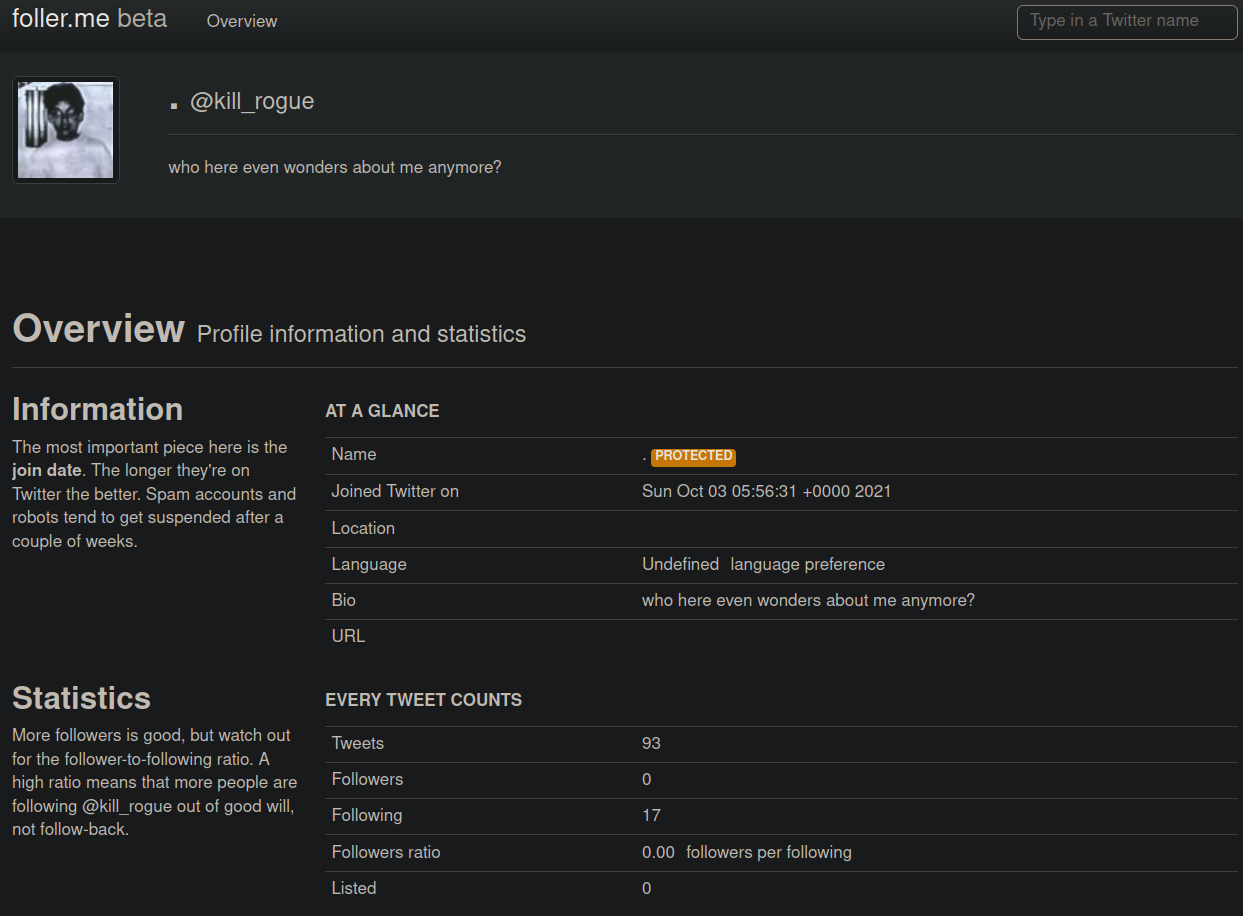Click the foller.me beta logo
Viewport: 1243px width, 916px height.
click(90, 19)
